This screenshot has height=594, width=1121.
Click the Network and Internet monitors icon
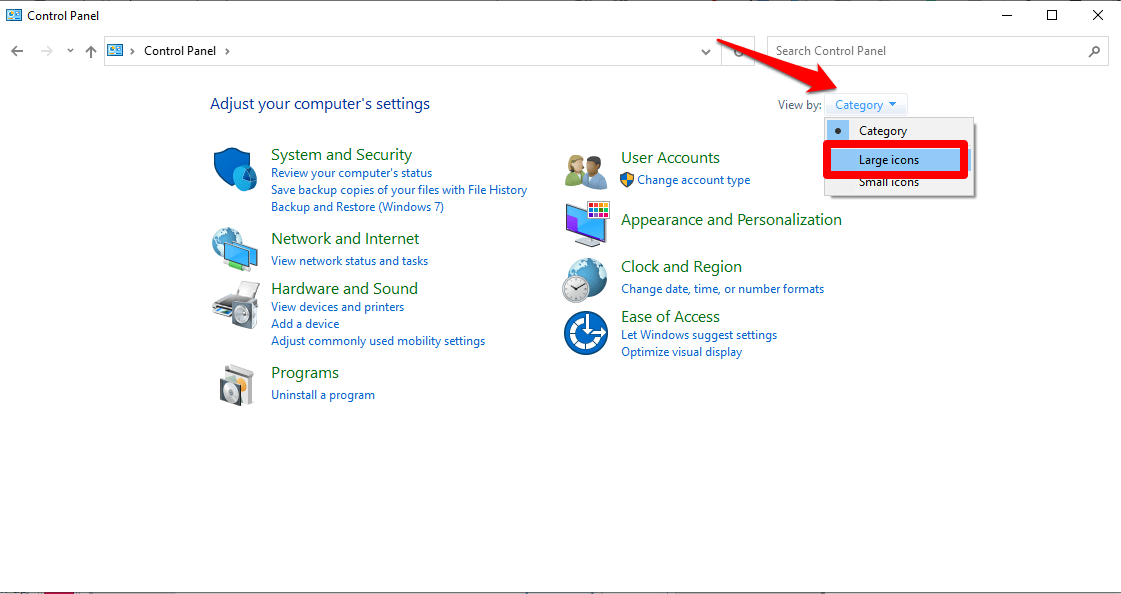coord(234,249)
